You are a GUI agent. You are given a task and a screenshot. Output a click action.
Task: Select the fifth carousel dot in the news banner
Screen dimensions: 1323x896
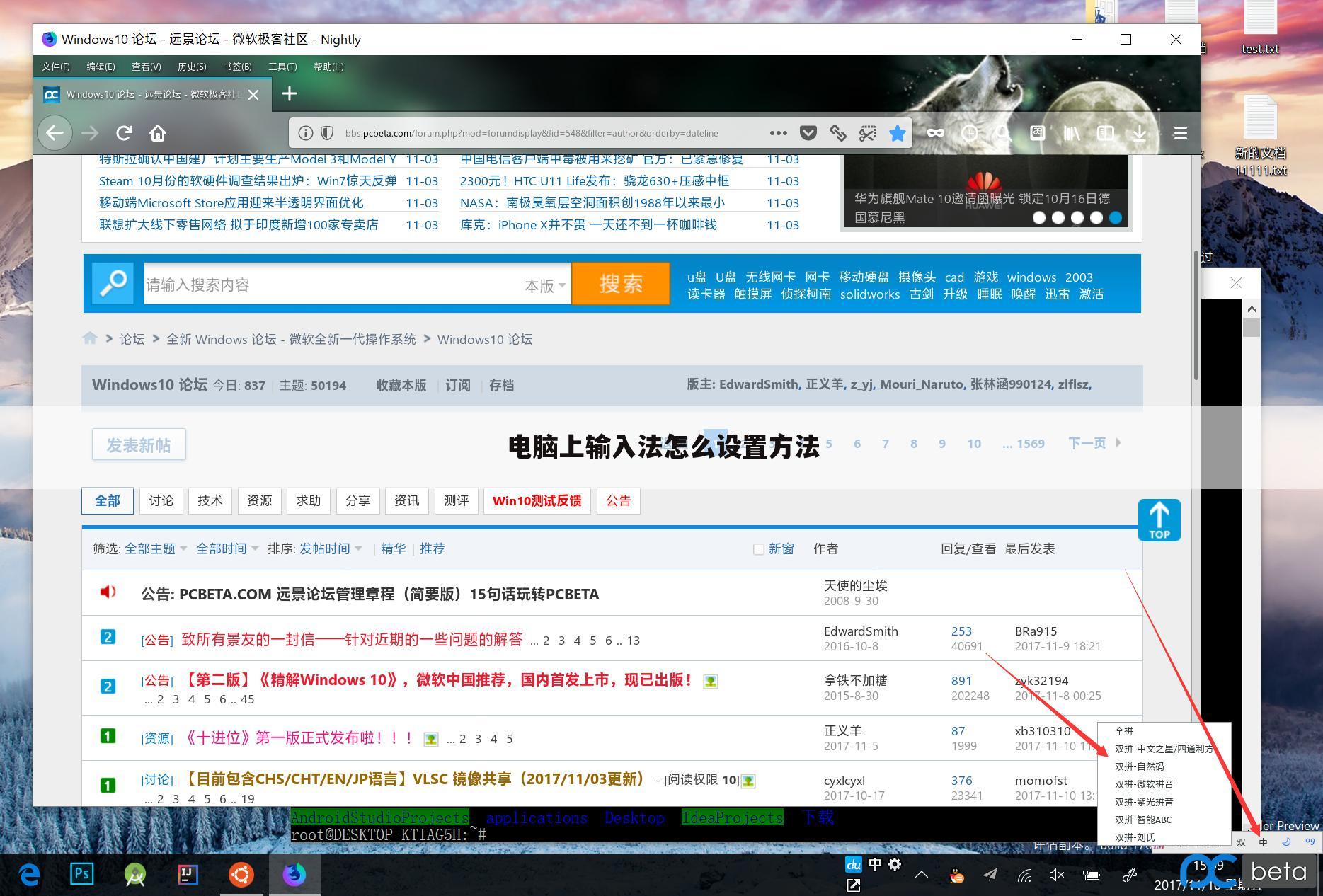point(1116,218)
